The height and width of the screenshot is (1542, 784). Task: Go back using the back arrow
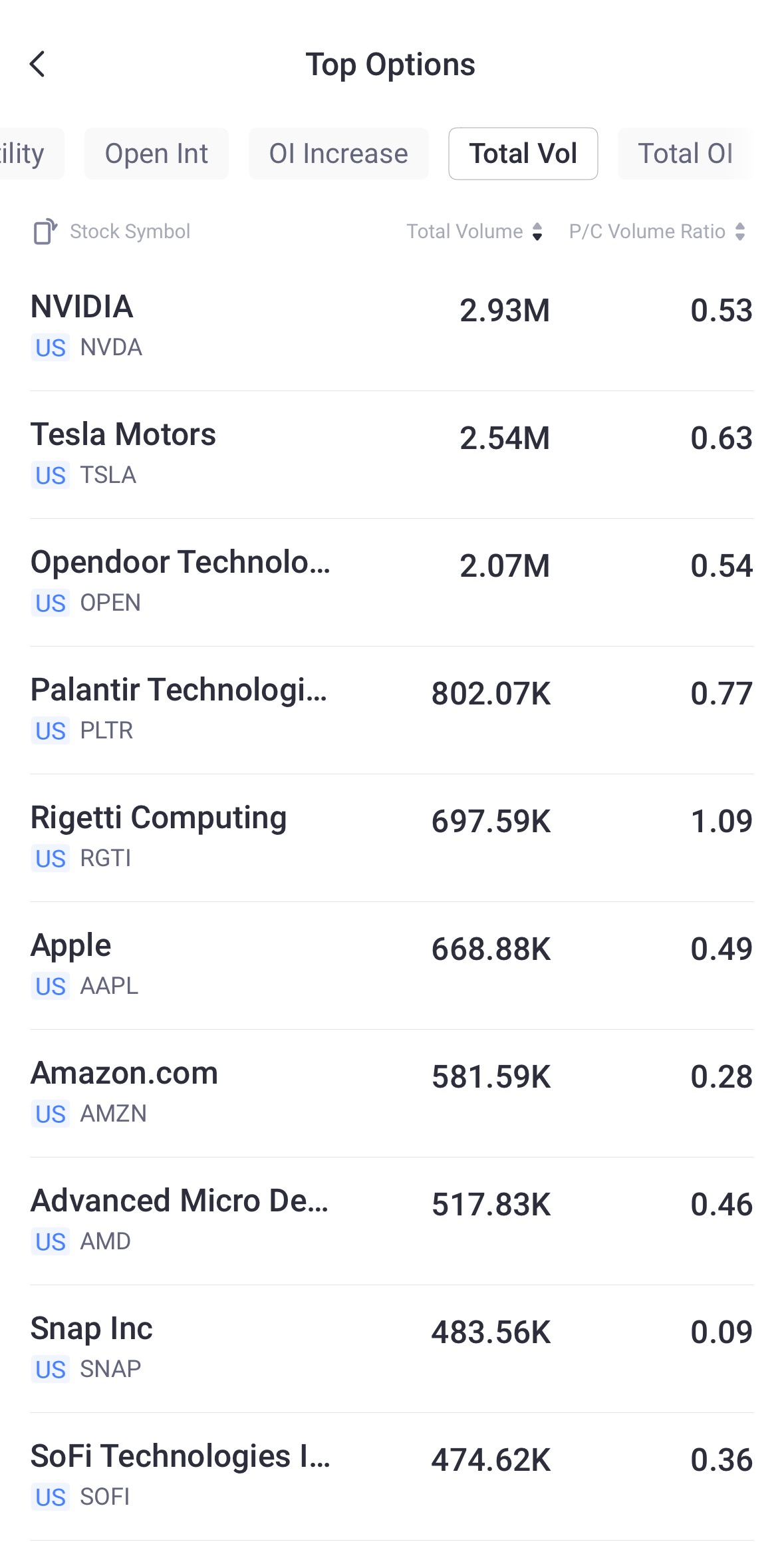pos(38,65)
